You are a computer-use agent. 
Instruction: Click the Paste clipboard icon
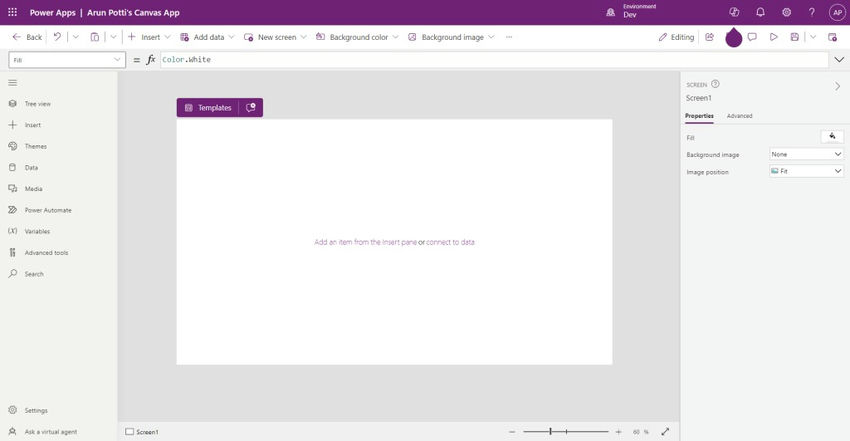(95, 37)
